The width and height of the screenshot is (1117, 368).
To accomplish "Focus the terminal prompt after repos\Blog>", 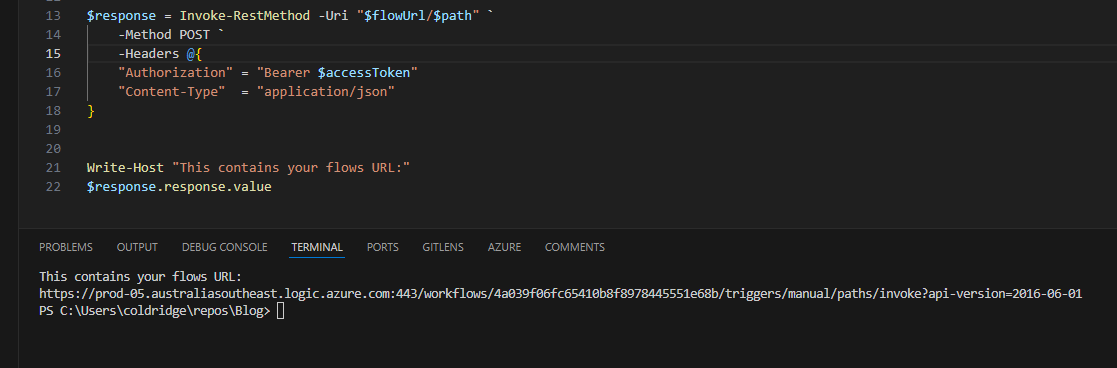I will (281, 311).
